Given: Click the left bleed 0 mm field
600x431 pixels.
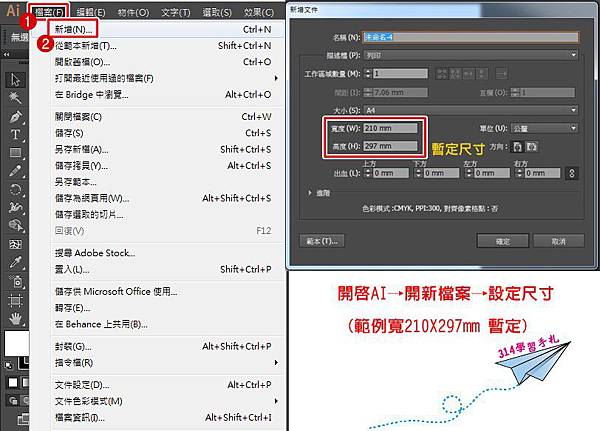Looking at the screenshot, I should 492,173.
